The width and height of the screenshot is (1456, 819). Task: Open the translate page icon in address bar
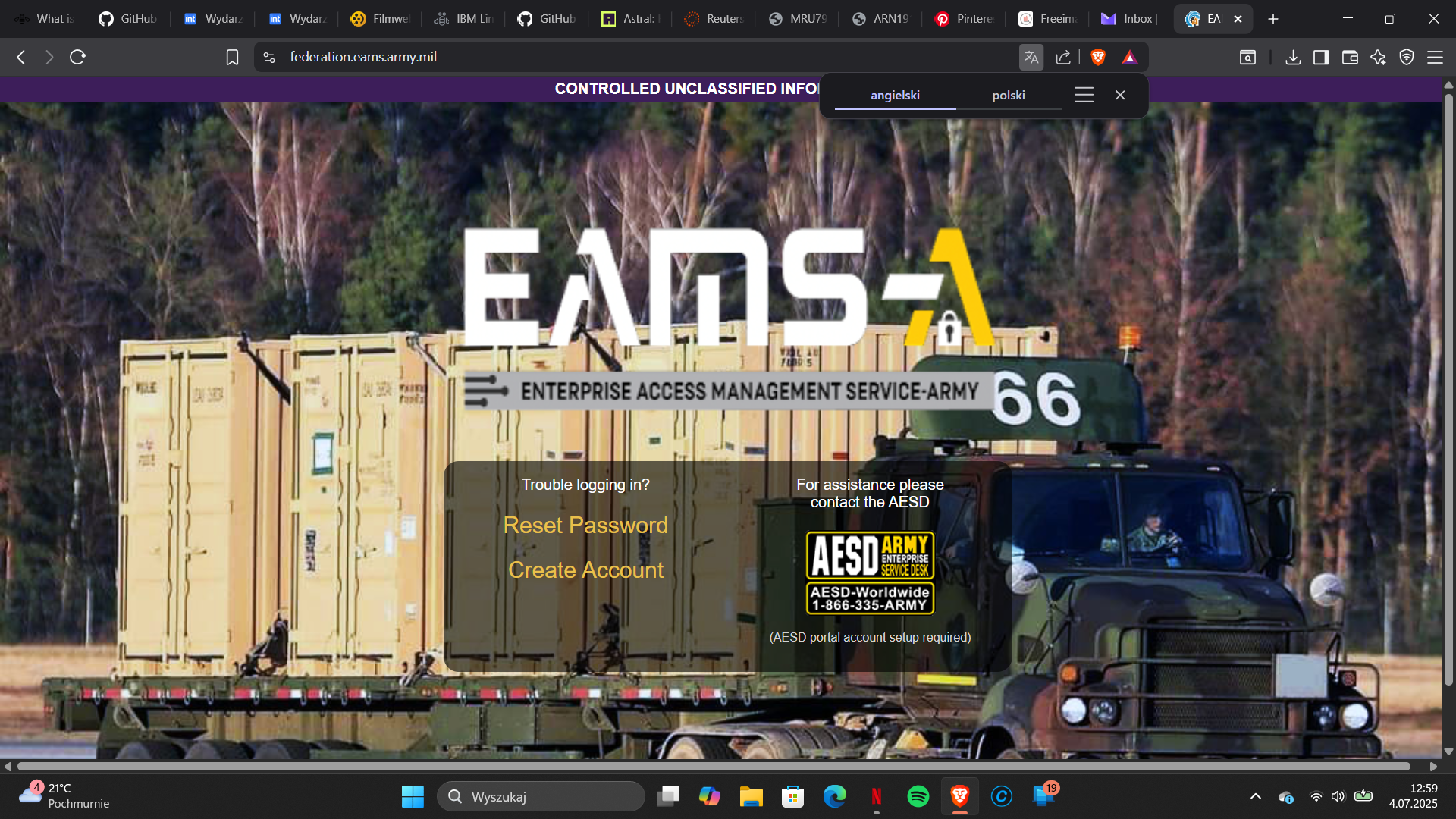[1031, 57]
